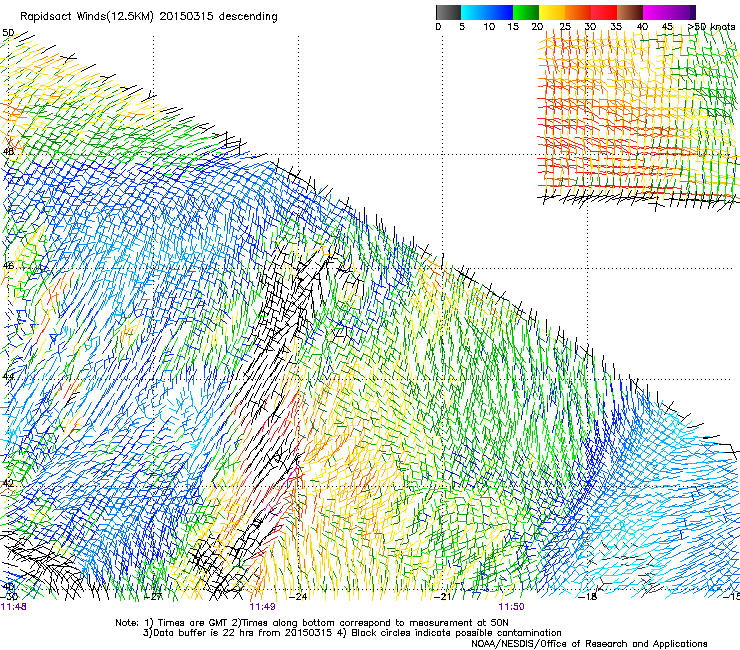Click the longitude label -24
The width and height of the screenshot is (740, 650).
299,597
